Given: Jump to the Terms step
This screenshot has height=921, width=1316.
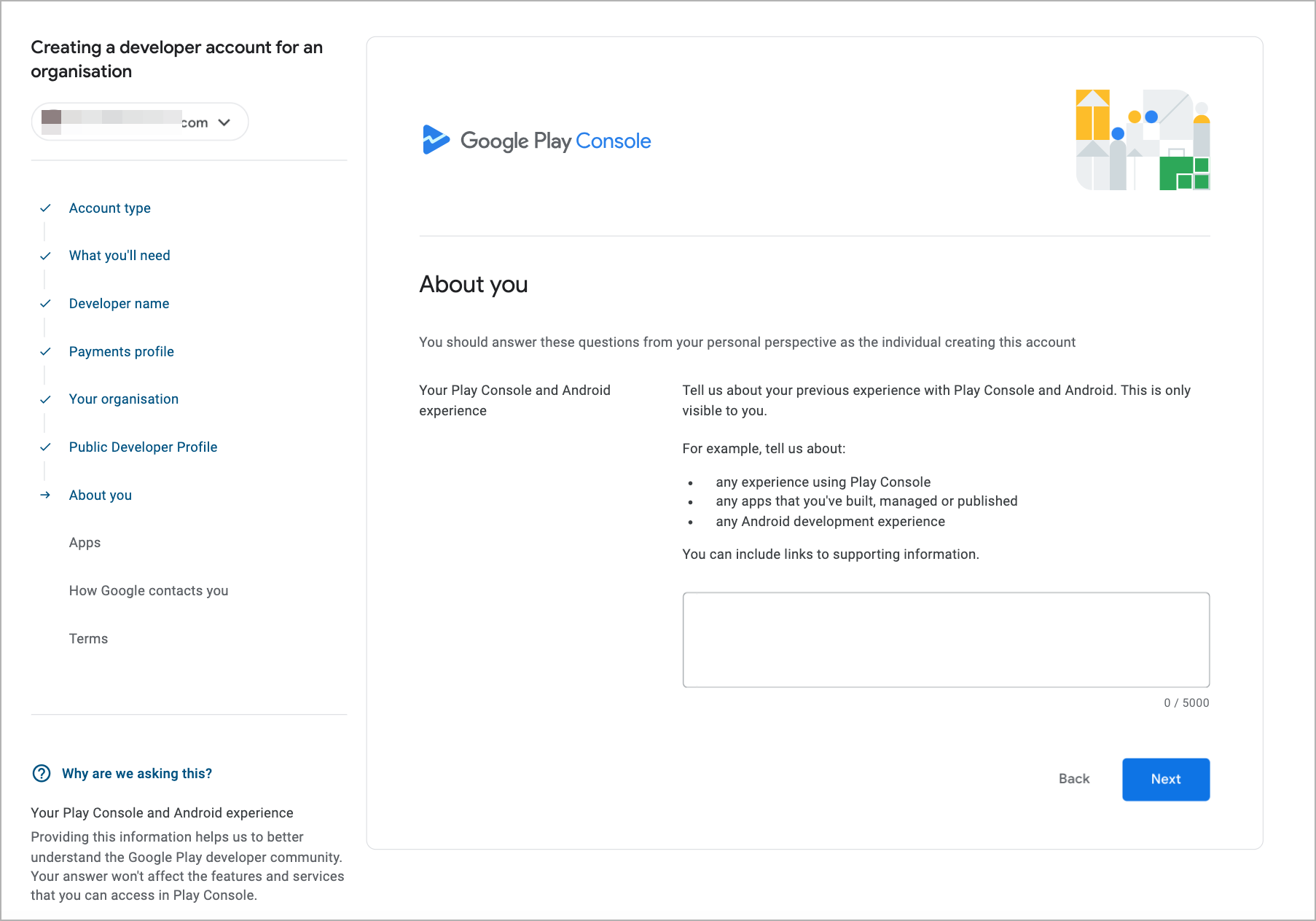Looking at the screenshot, I should point(88,639).
